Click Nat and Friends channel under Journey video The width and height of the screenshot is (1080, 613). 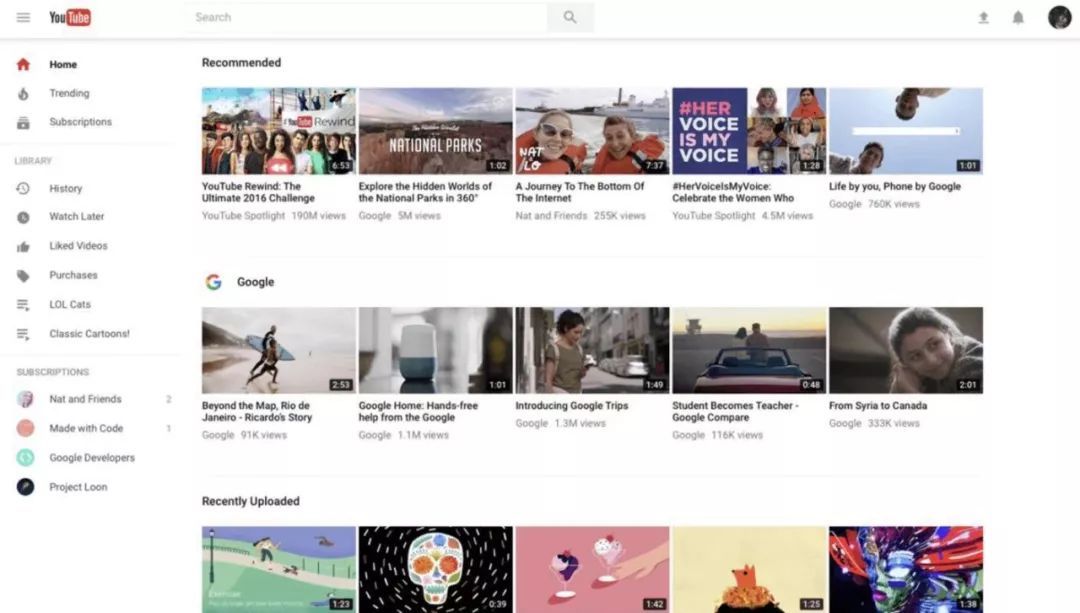551,216
